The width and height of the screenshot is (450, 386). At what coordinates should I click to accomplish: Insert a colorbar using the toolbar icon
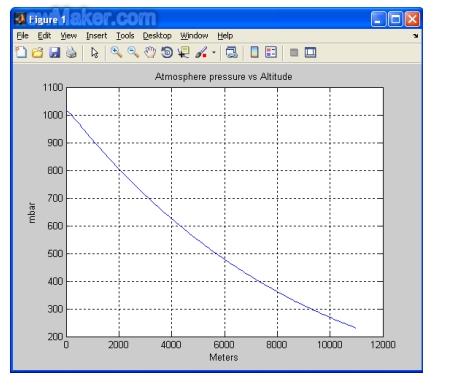pos(254,52)
